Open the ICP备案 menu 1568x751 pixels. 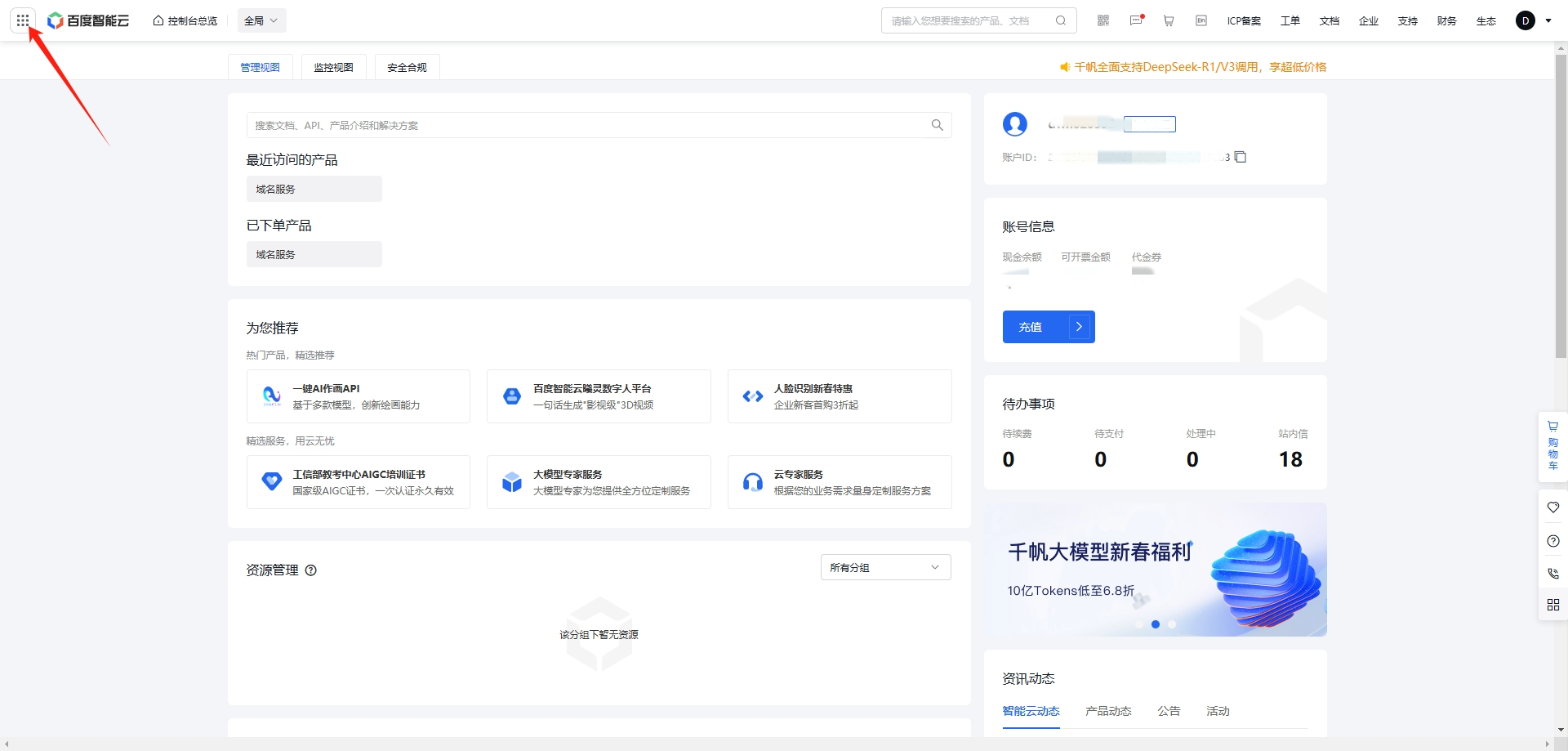coord(1244,20)
